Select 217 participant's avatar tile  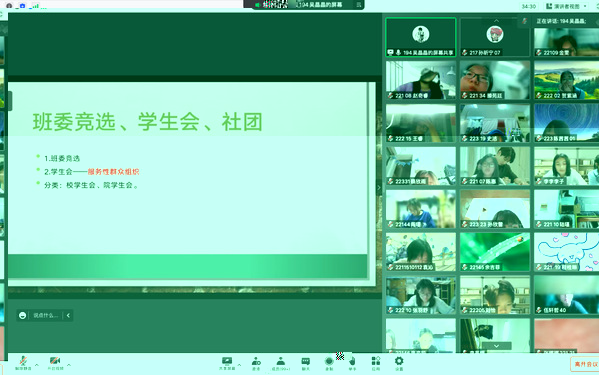point(495,37)
